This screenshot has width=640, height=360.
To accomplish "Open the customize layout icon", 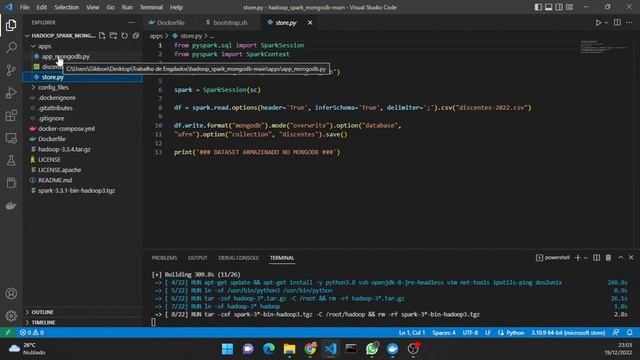I will pyautogui.click(x=569, y=7).
